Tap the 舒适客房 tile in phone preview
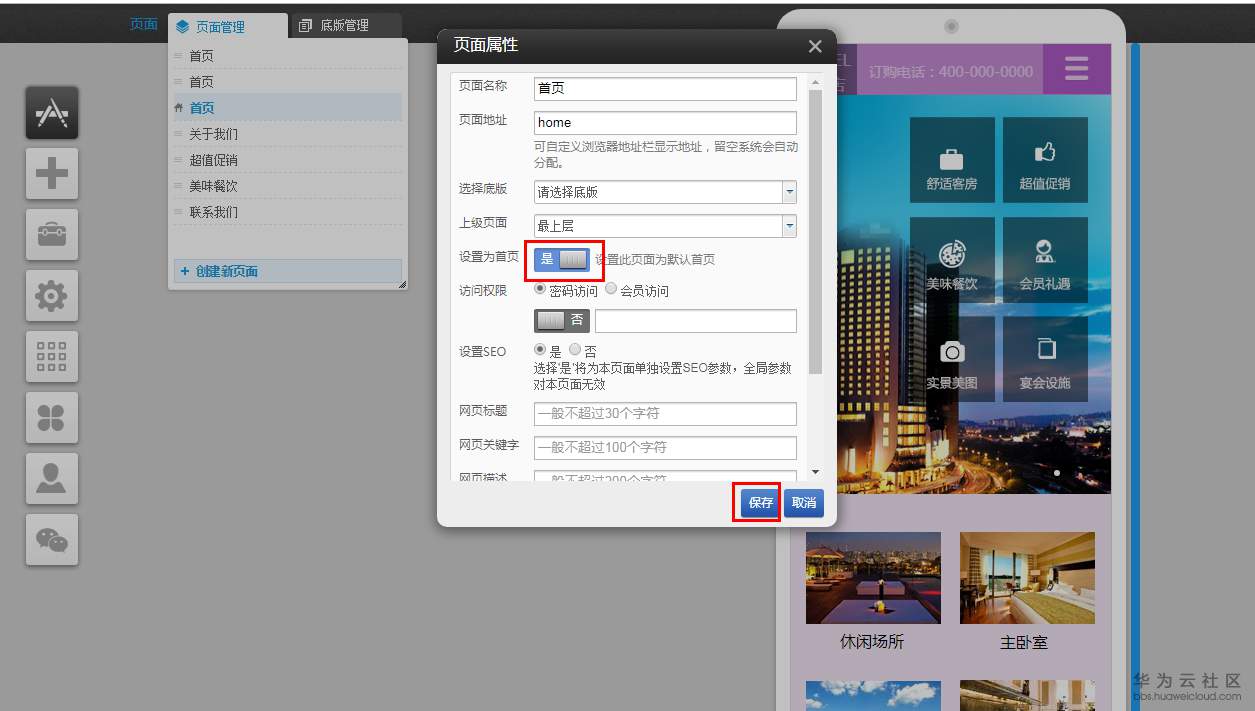This screenshot has width=1255, height=711. point(952,160)
